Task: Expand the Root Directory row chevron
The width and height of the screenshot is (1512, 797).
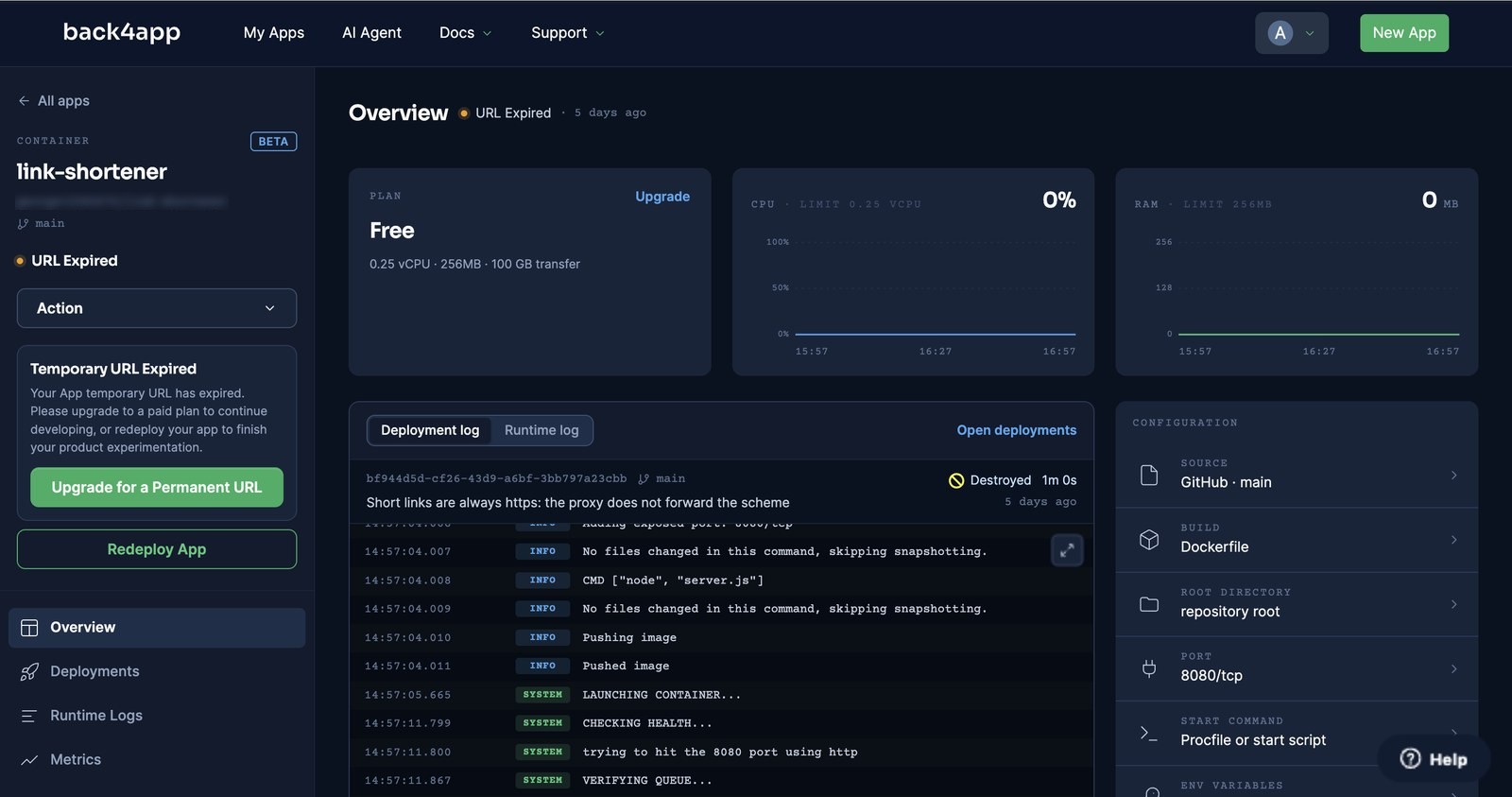Action: tap(1454, 604)
